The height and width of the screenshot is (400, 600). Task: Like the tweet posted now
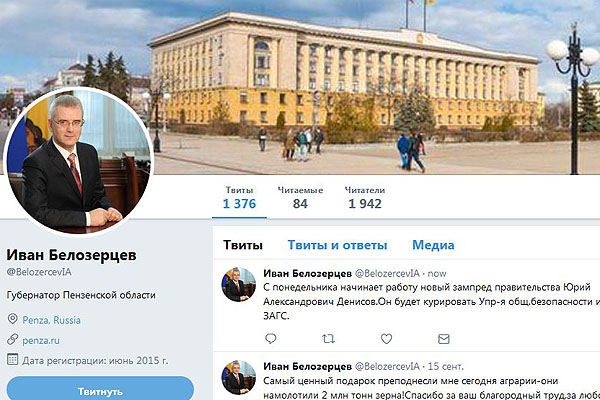[x=386, y=338]
